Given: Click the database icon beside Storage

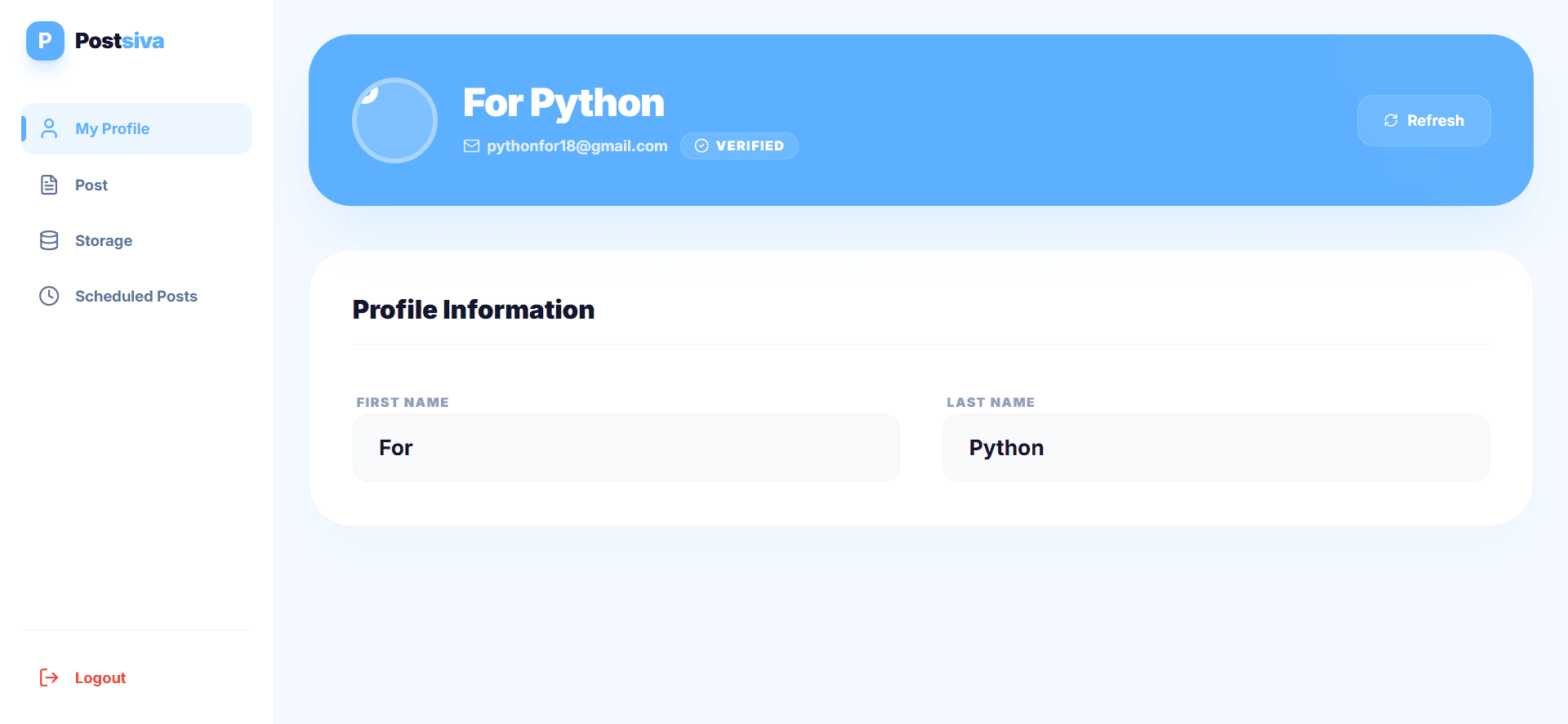Looking at the screenshot, I should click(49, 240).
